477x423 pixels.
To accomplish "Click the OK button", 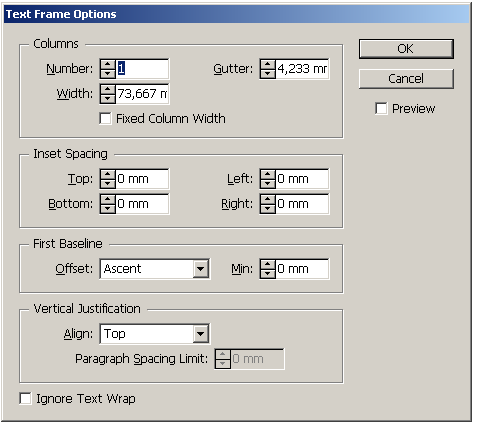I will (406, 49).
